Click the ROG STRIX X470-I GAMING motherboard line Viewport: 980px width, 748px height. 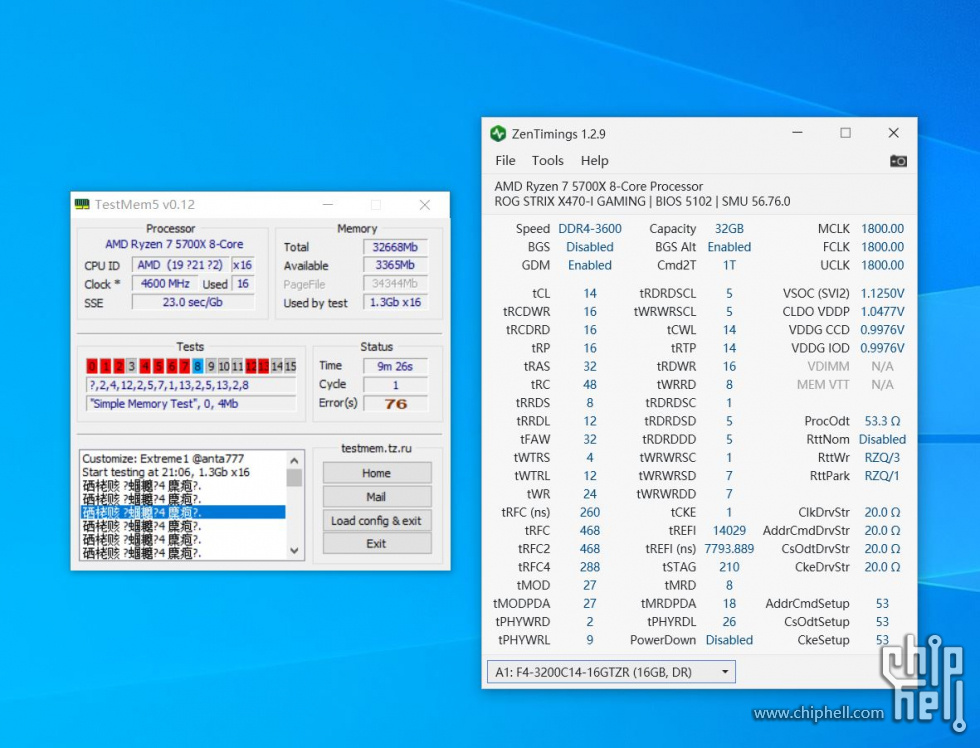point(642,201)
